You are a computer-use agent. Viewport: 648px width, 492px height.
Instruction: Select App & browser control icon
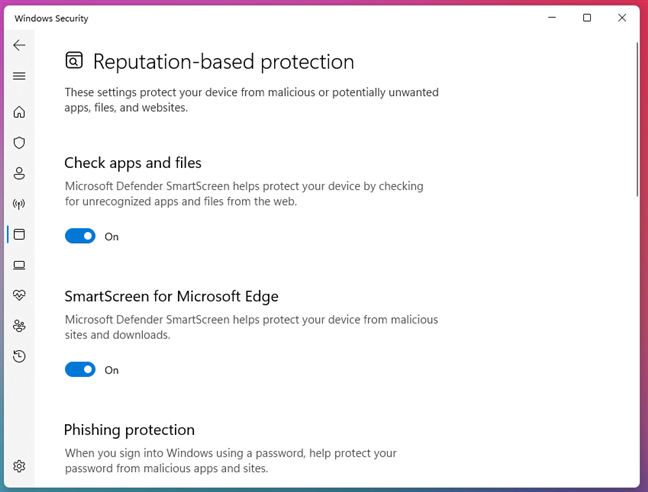click(19, 234)
